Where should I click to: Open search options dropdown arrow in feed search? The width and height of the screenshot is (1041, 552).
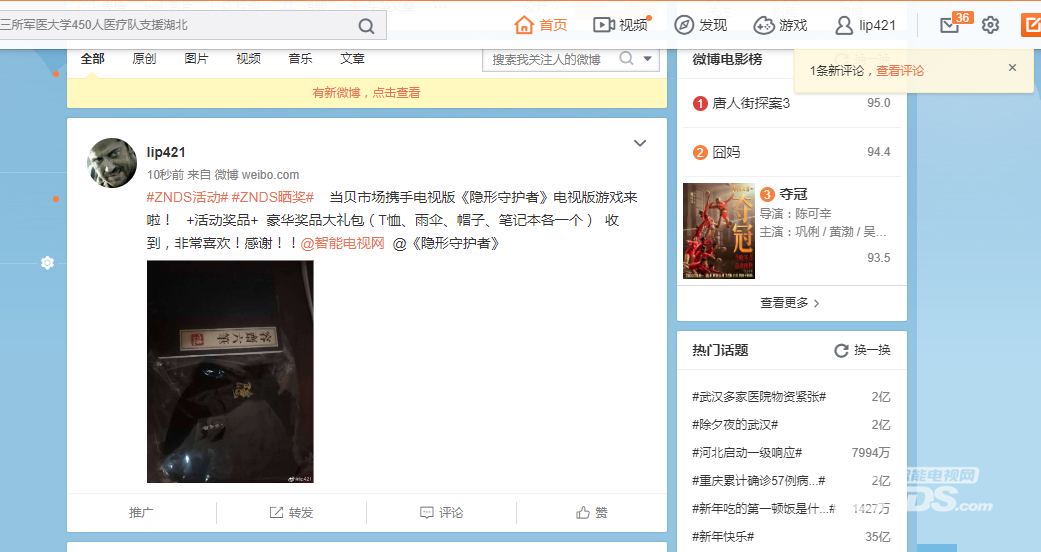pos(647,58)
